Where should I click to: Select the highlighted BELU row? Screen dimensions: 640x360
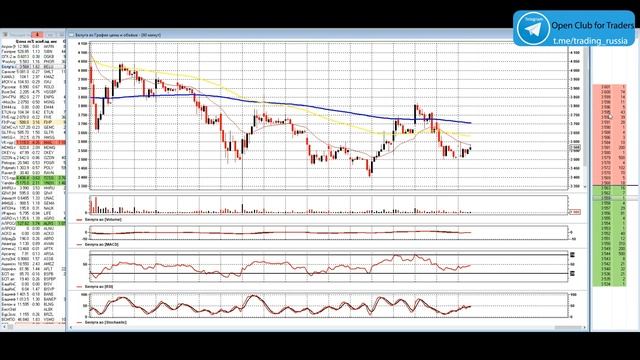(x=33, y=67)
